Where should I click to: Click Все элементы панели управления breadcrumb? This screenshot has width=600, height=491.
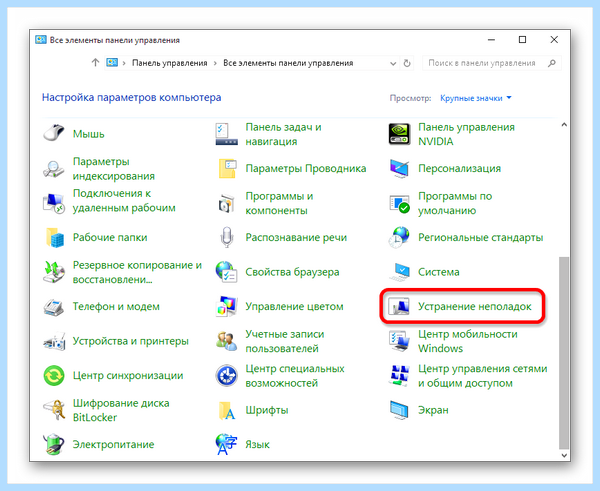[x=288, y=63]
